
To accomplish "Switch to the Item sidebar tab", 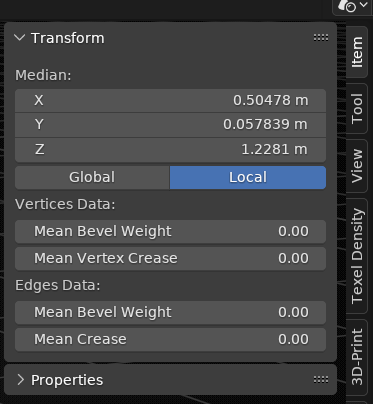I will tap(357, 52).
